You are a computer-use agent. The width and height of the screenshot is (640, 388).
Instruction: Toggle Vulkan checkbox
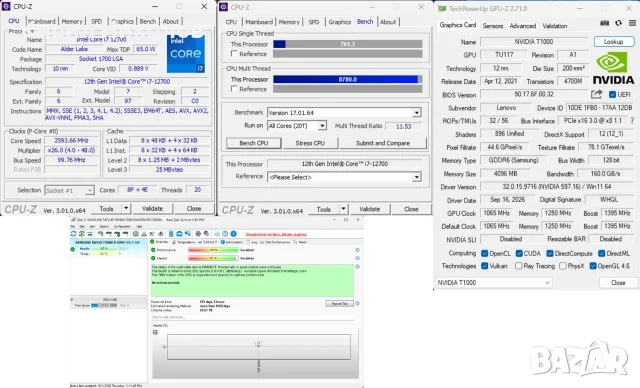pos(484,266)
